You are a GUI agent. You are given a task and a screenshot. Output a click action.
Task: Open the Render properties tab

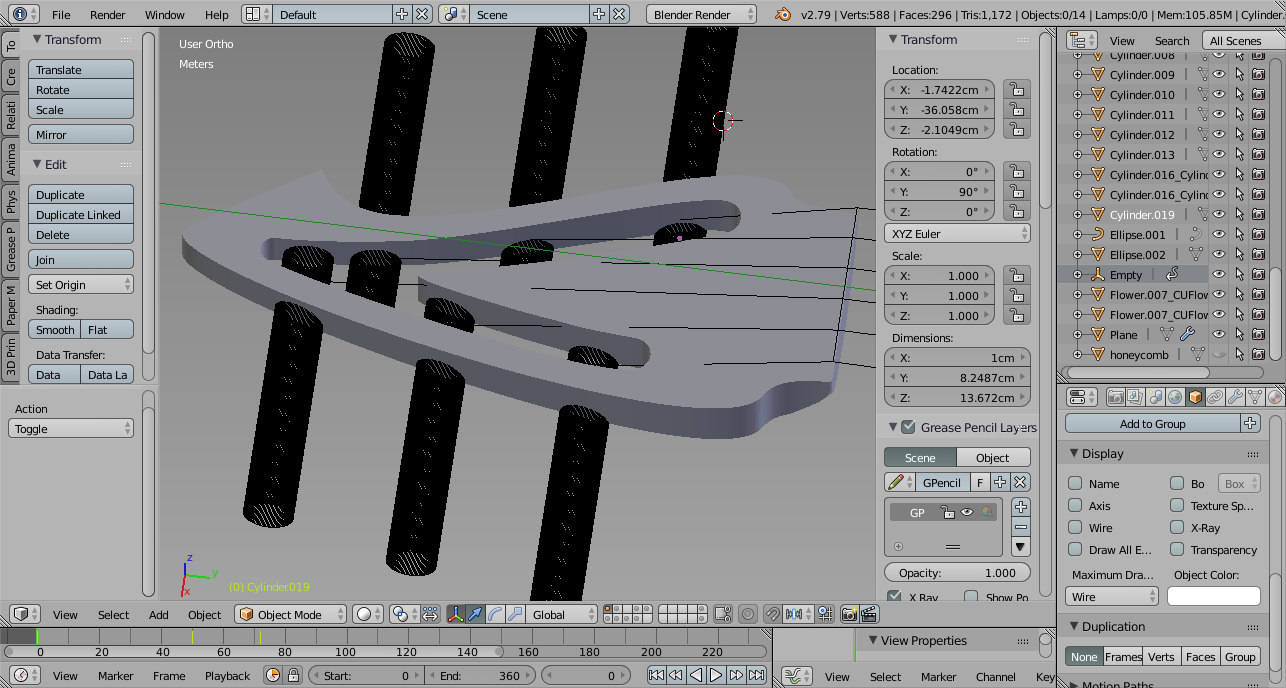(x=1115, y=397)
